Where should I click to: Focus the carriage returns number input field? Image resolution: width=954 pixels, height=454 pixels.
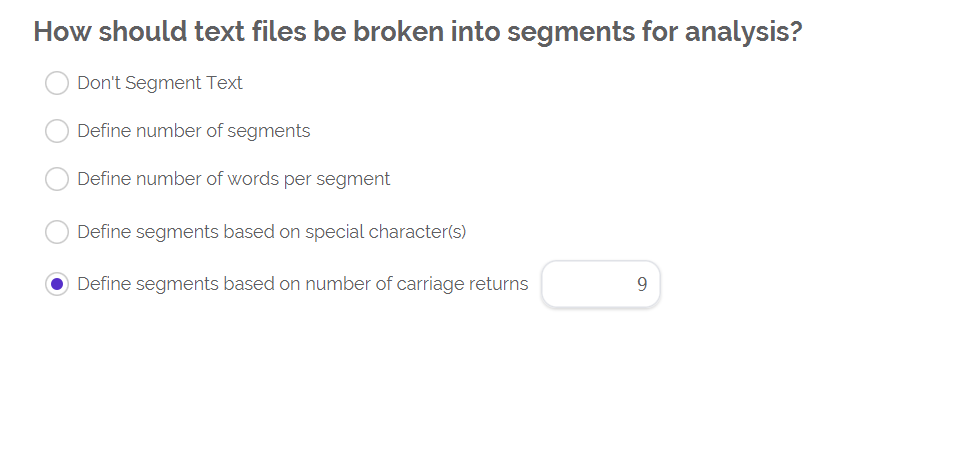click(x=600, y=285)
